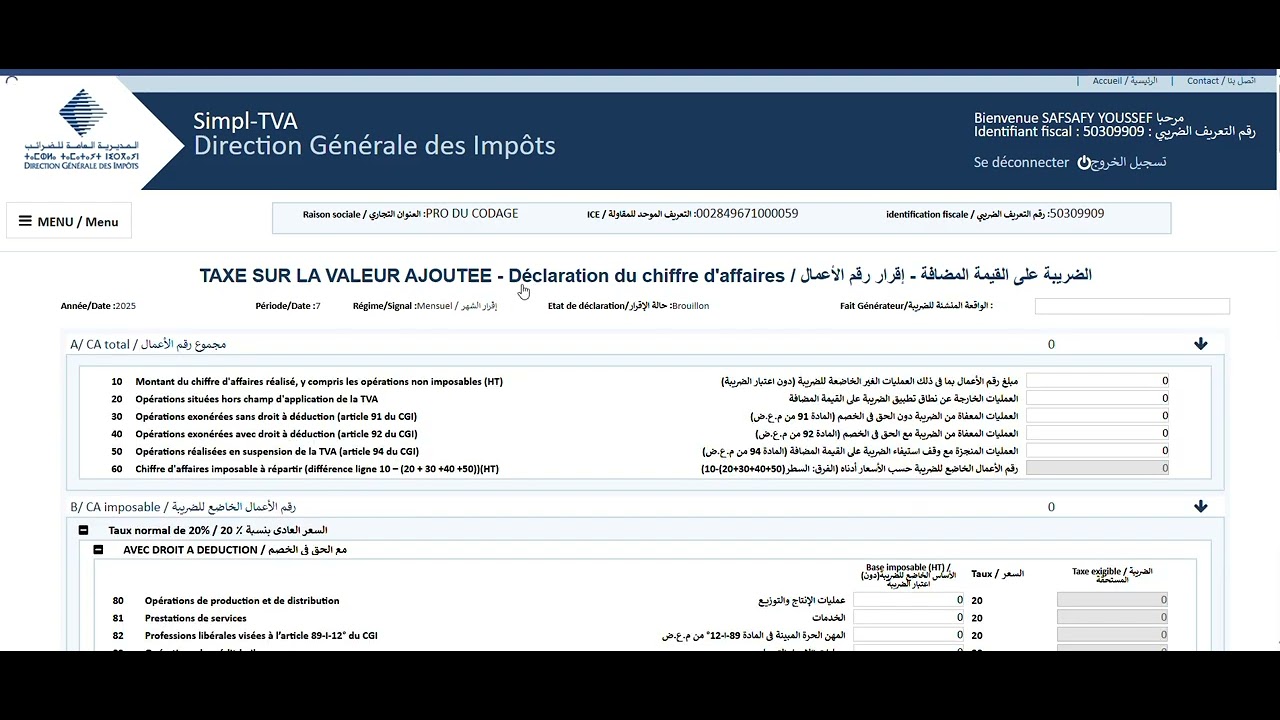Click the ICE number 002849671000059
Screen dimensions: 1280x720
(x=746, y=214)
